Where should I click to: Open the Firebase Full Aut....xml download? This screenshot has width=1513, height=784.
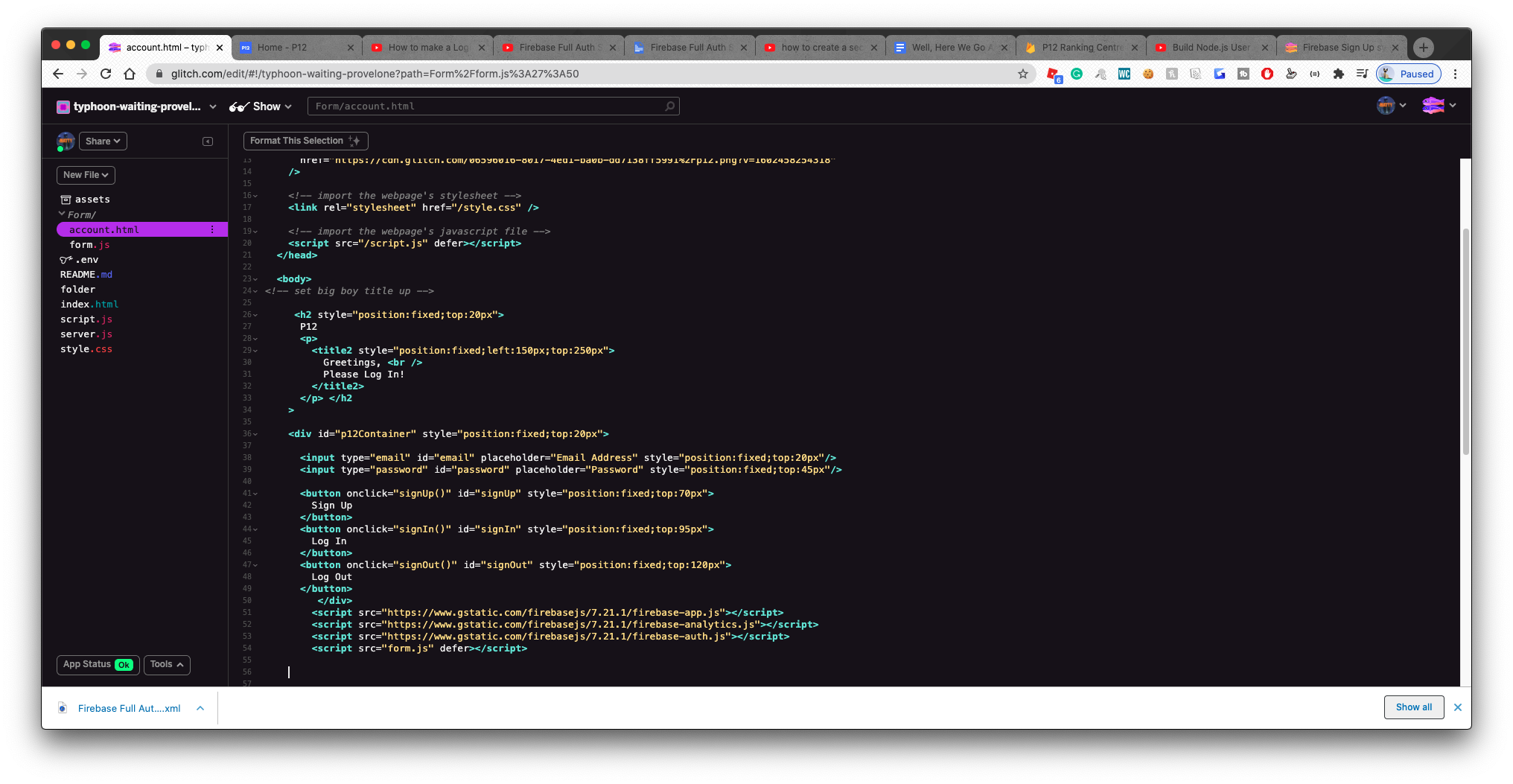coord(129,708)
